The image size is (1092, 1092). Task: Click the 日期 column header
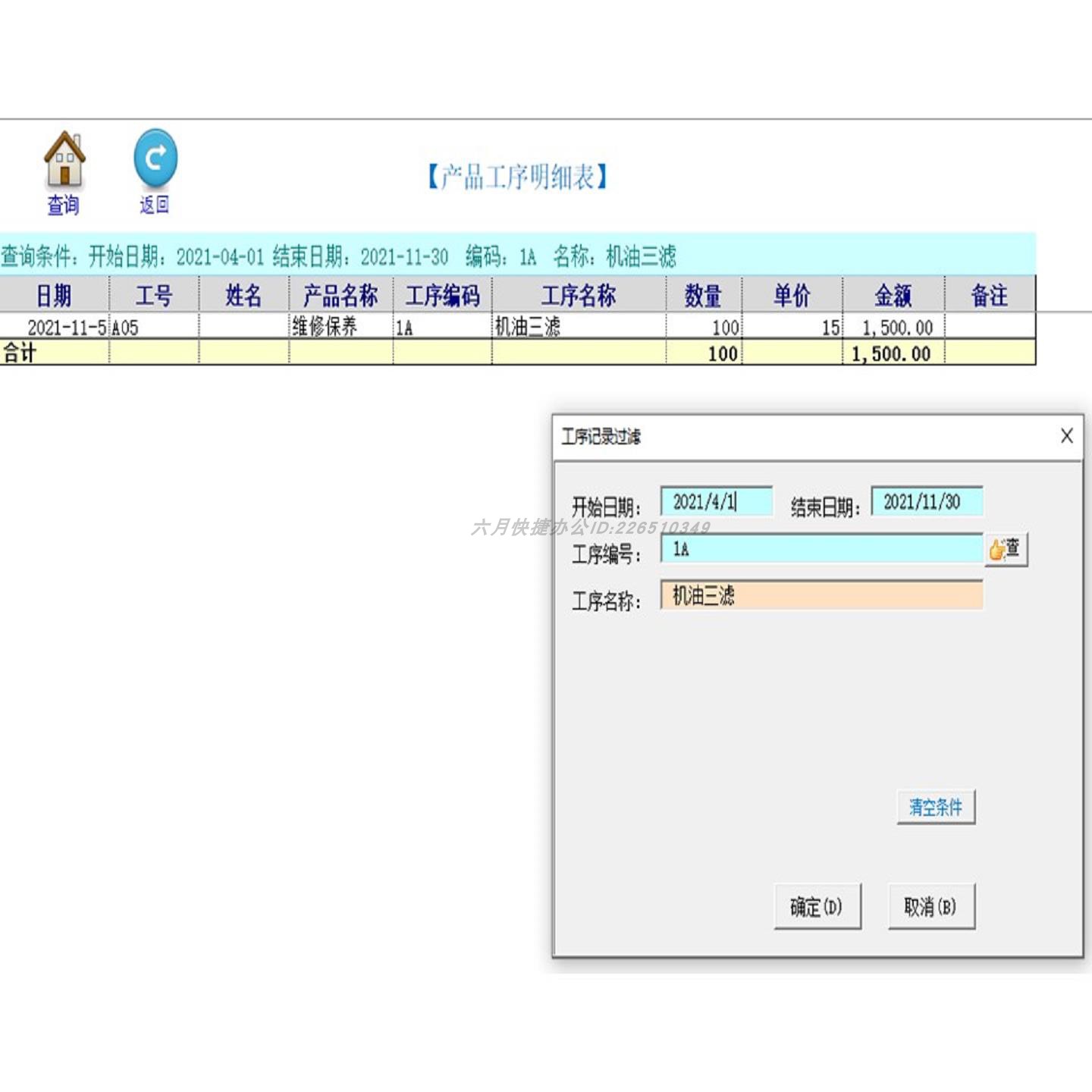55,294
